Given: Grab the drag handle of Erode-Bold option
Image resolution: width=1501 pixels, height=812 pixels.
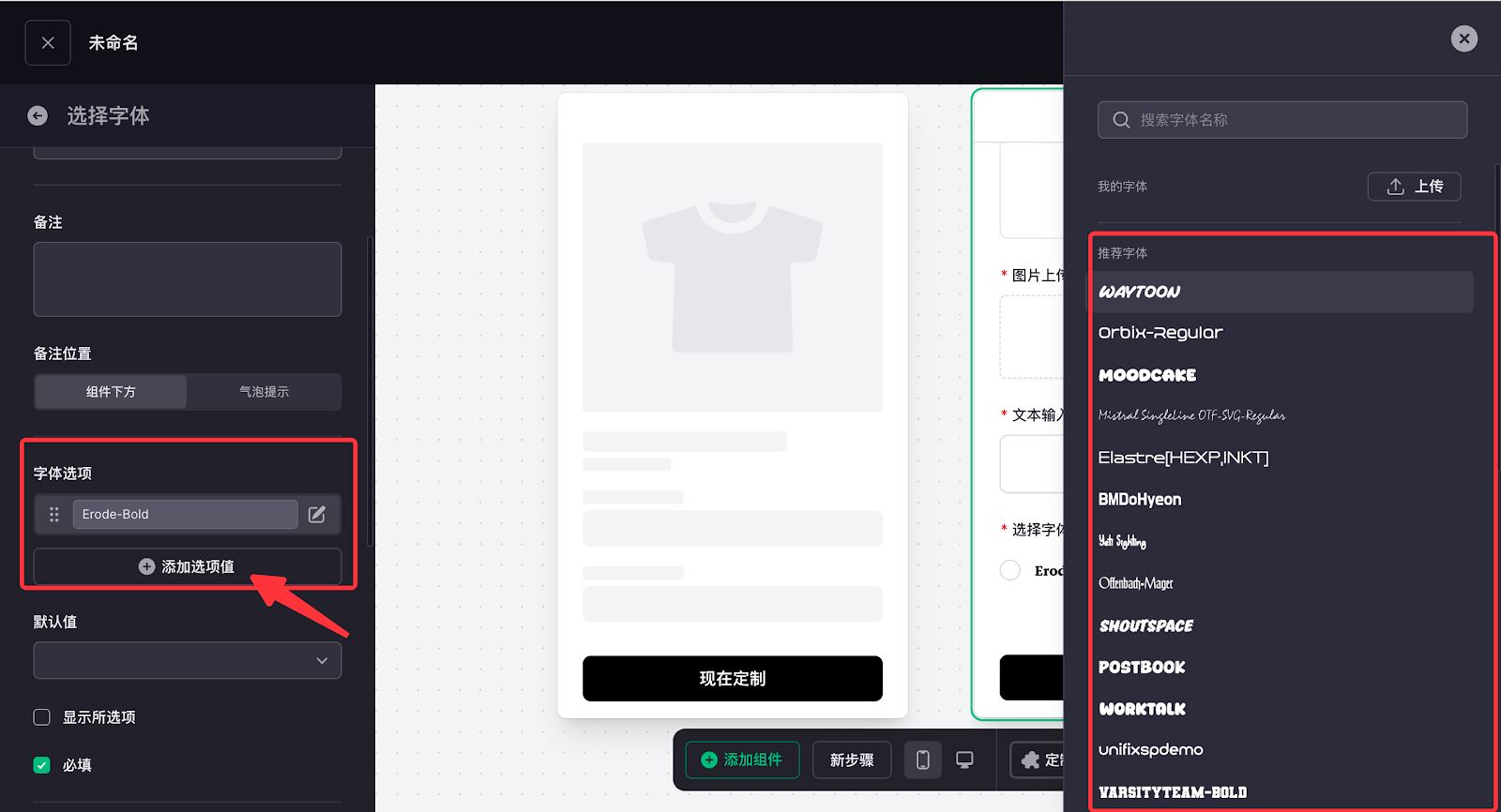Looking at the screenshot, I should pyautogui.click(x=54, y=514).
